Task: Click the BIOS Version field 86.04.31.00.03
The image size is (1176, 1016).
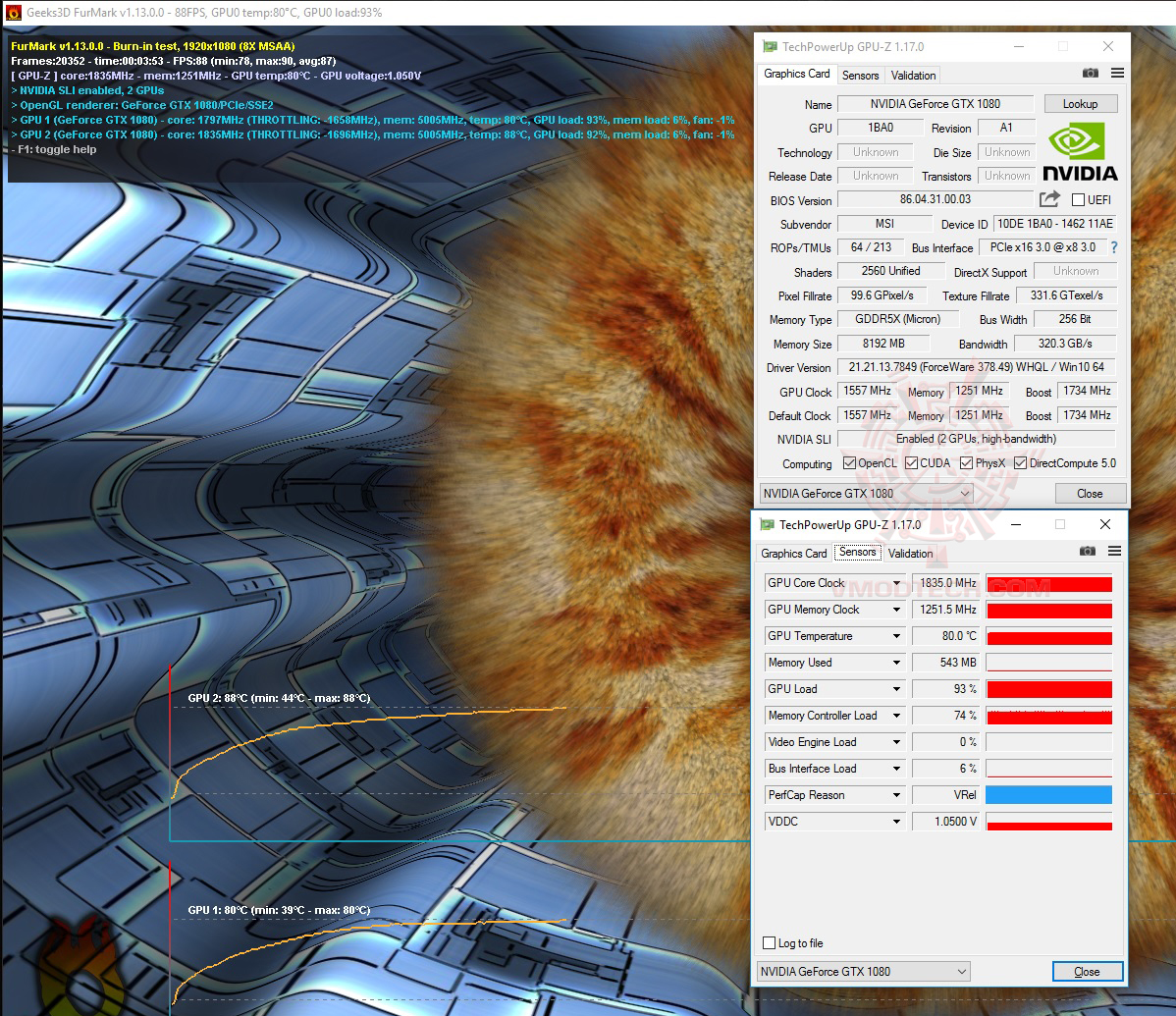Action: tap(935, 199)
